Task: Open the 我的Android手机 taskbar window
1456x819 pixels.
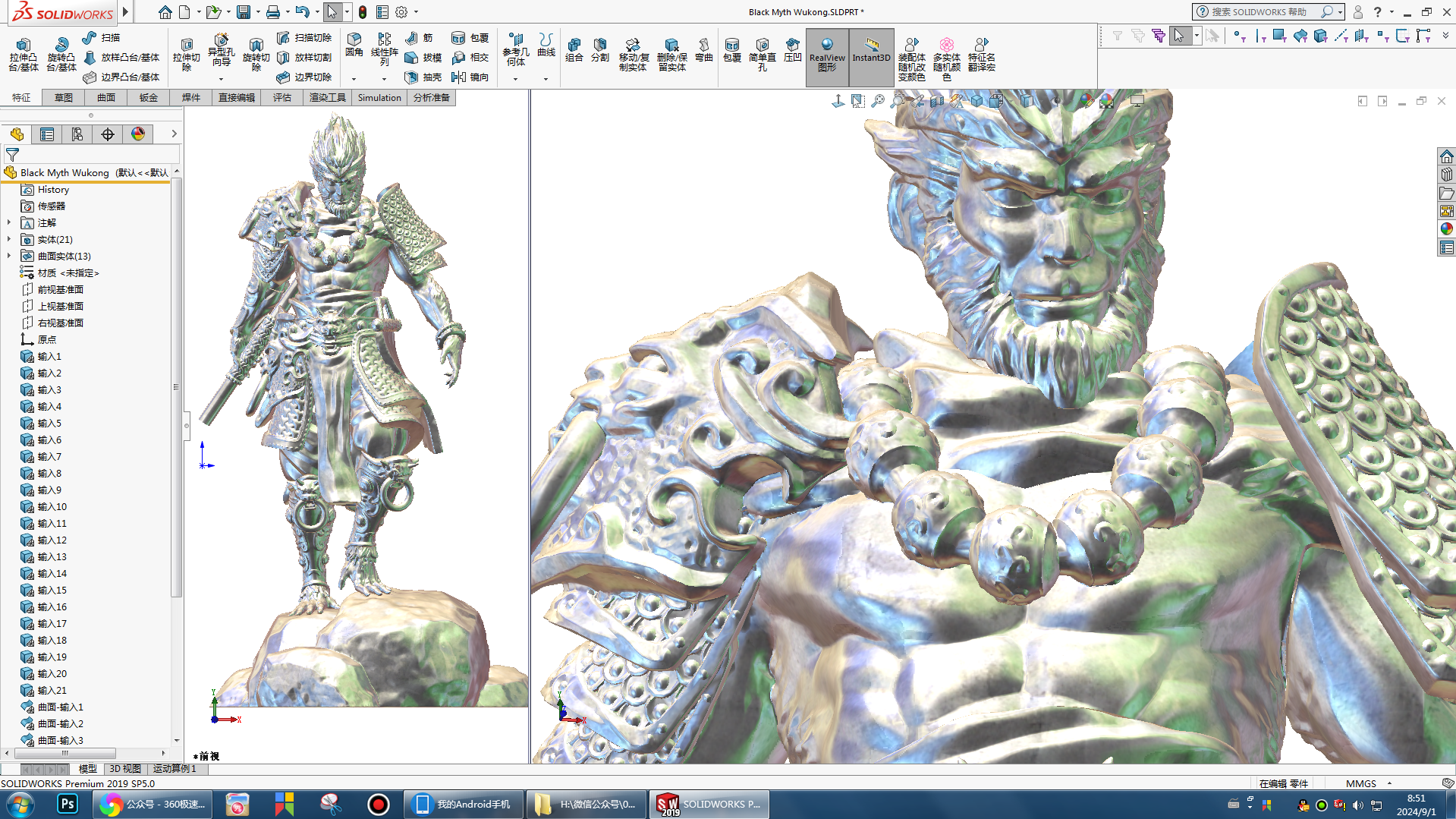Action: pos(463,804)
